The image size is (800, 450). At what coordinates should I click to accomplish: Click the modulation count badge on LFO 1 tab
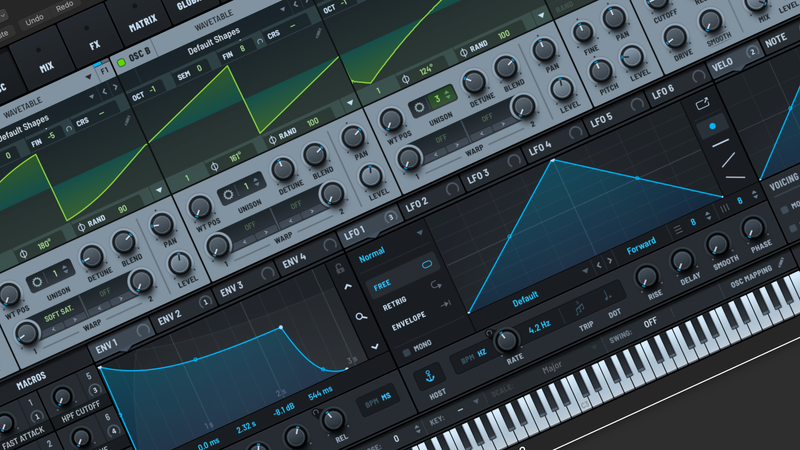coord(390,217)
